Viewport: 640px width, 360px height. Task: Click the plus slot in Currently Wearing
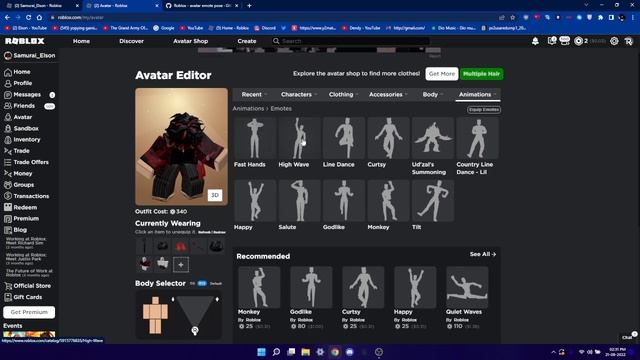coord(181,265)
